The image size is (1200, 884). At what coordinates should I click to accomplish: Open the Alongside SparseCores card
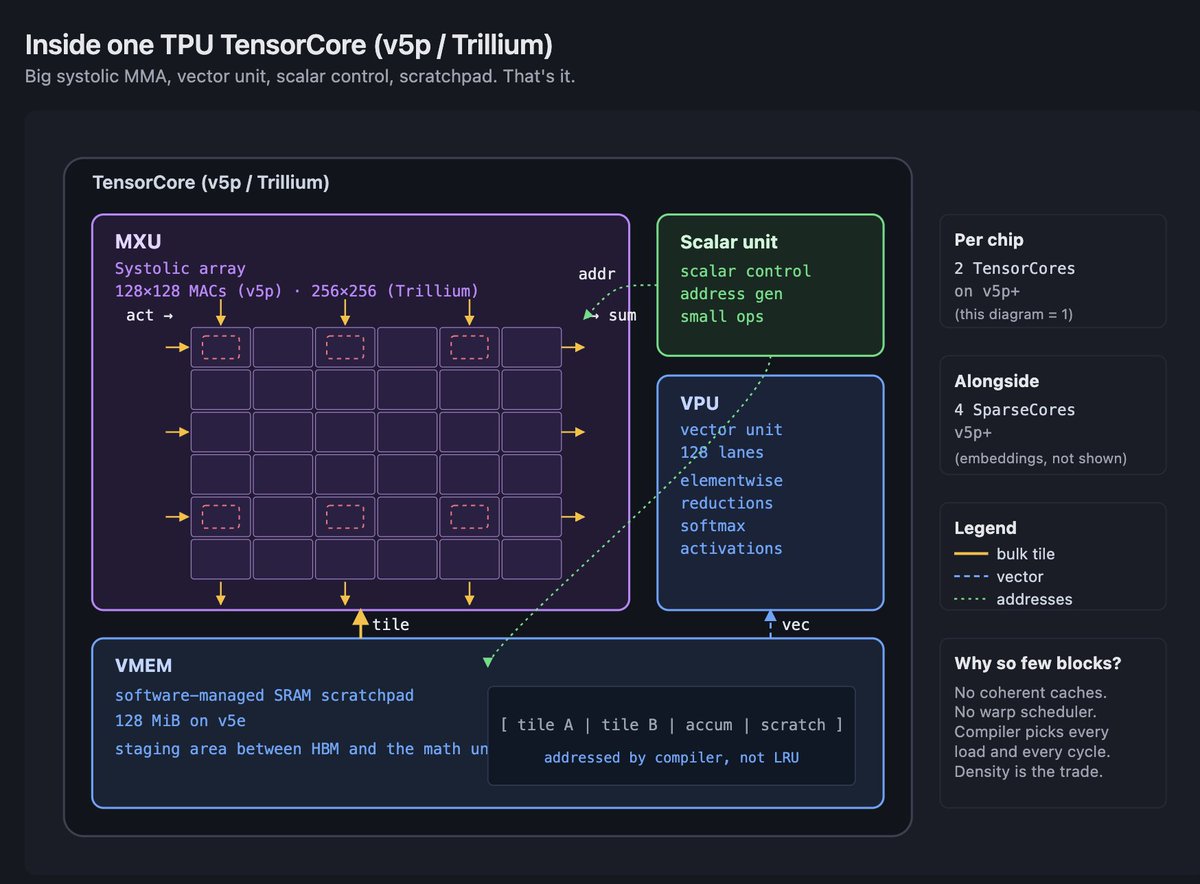click(1052, 415)
